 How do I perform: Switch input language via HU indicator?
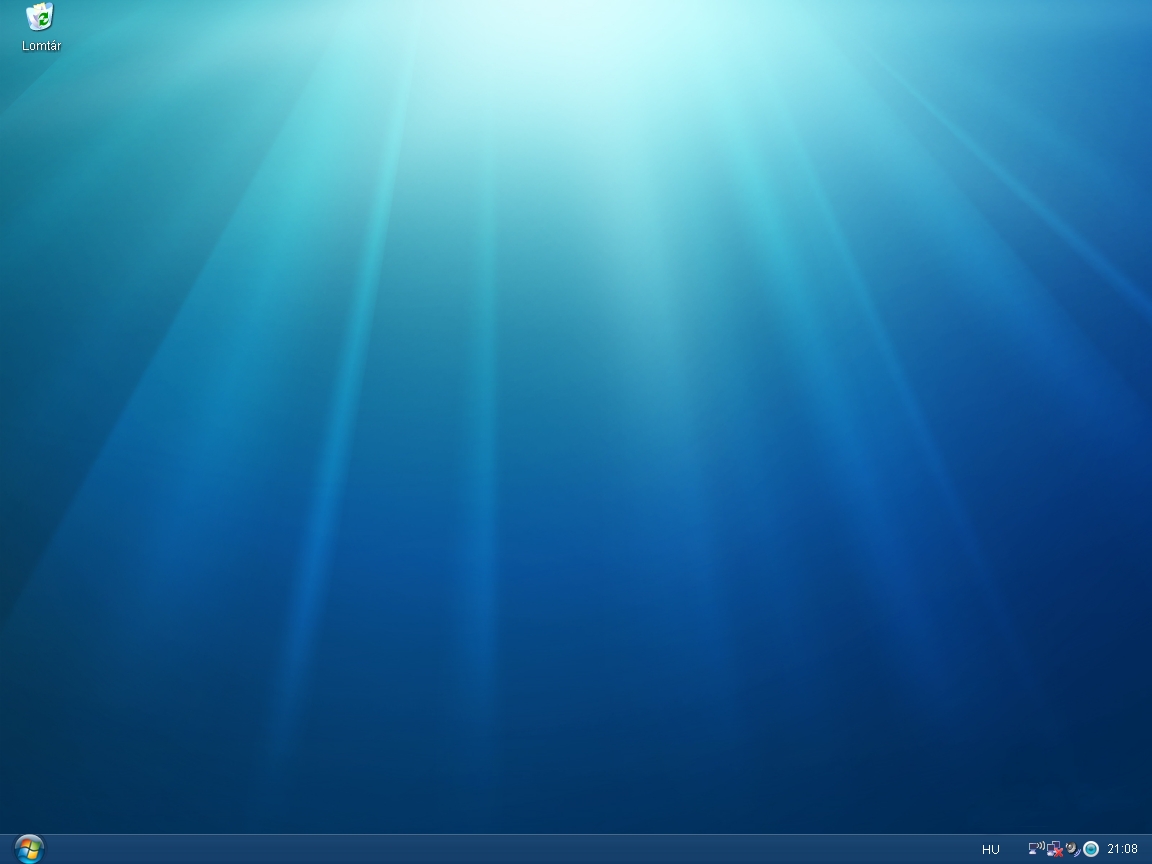(x=990, y=849)
